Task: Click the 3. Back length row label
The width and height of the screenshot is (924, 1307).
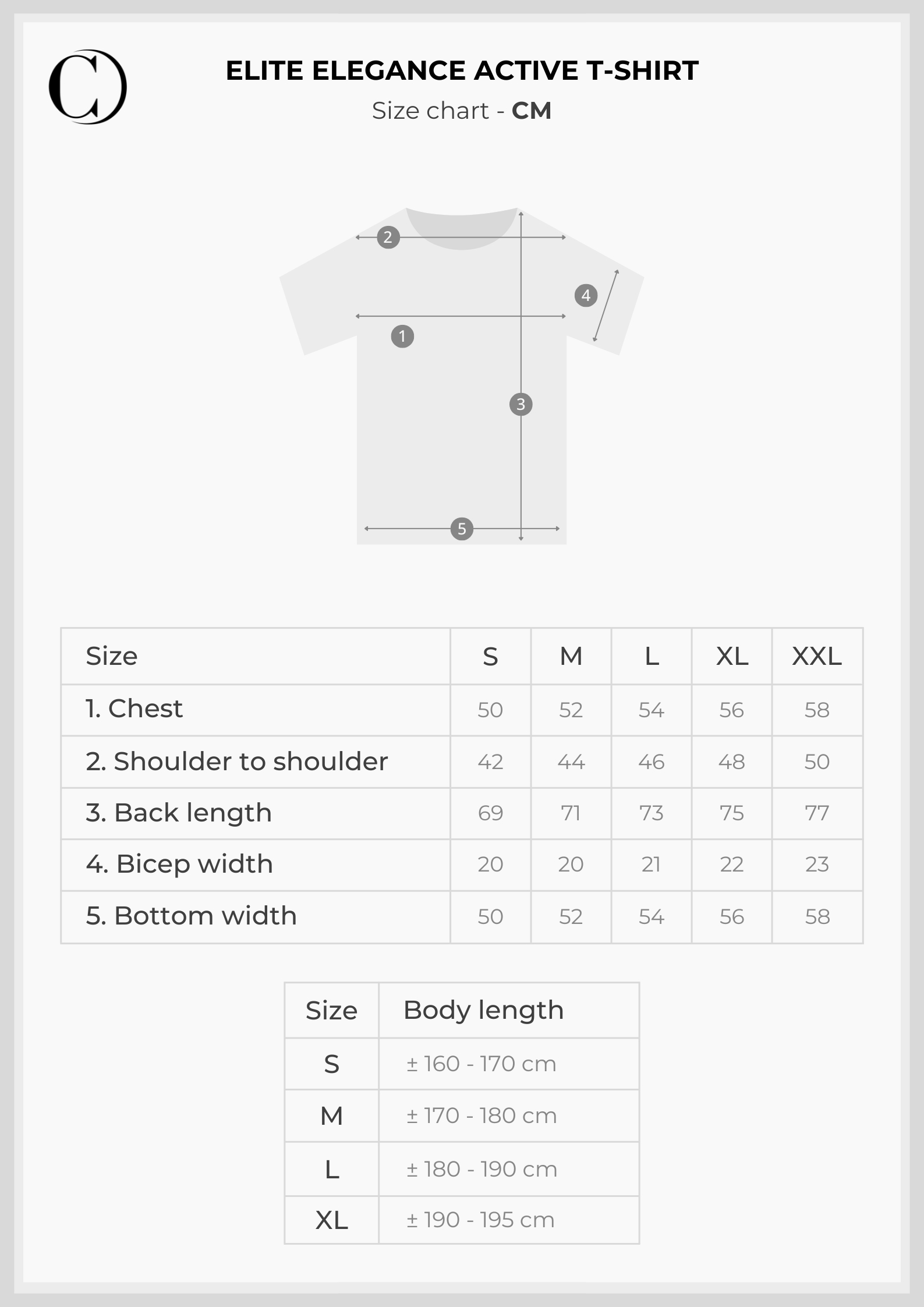Action: pos(179,813)
